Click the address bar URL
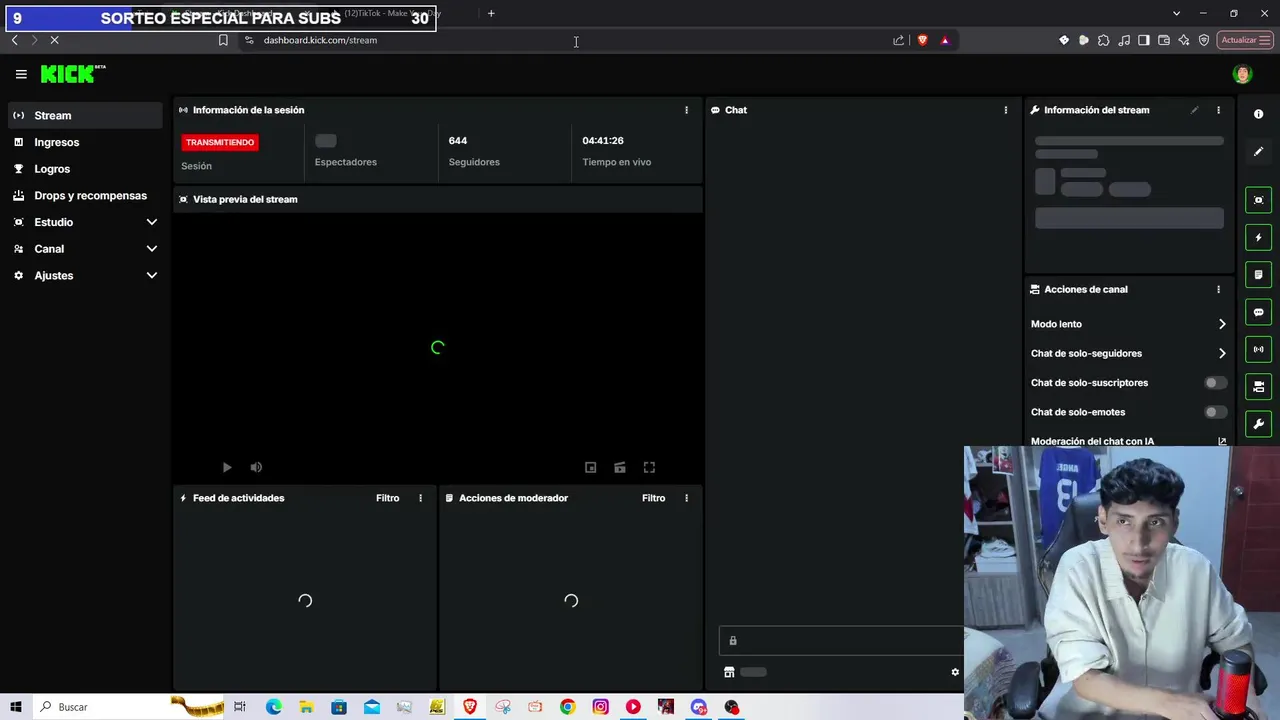The image size is (1280, 720). coord(320,40)
